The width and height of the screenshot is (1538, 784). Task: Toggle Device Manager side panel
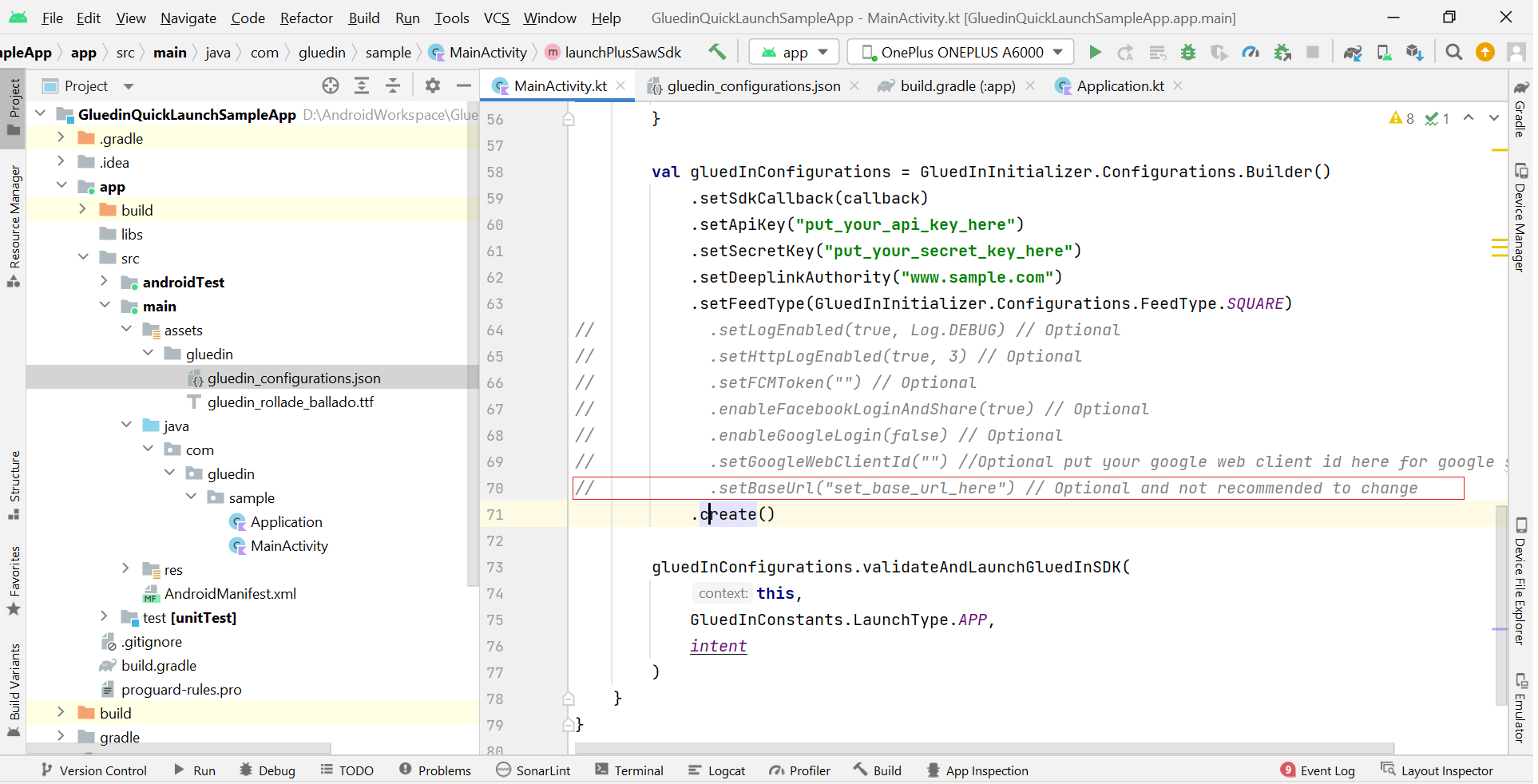[1520, 217]
